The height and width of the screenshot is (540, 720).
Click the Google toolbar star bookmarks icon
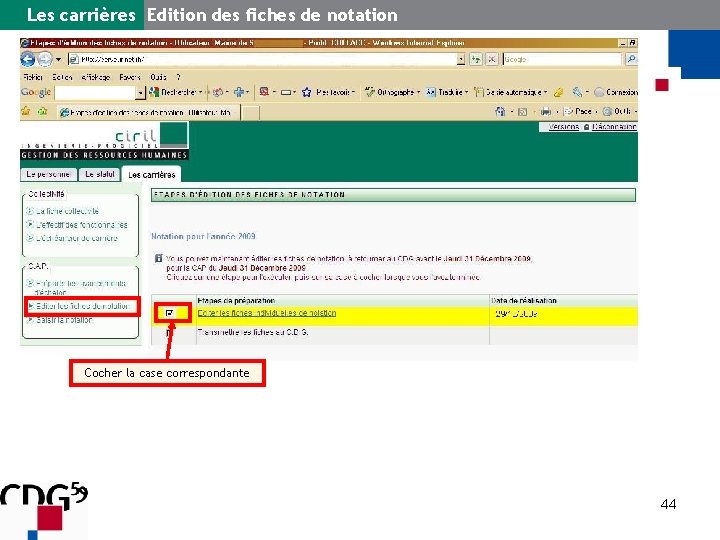click(307, 92)
